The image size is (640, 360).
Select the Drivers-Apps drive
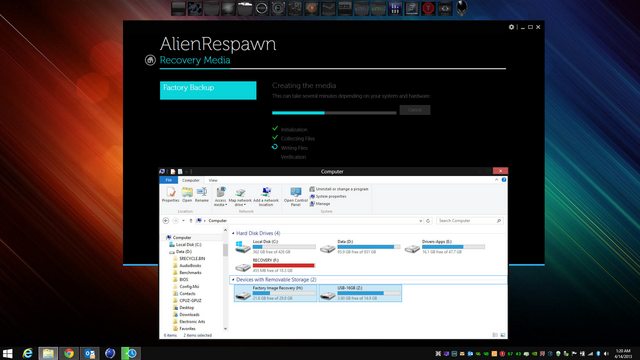444,247
